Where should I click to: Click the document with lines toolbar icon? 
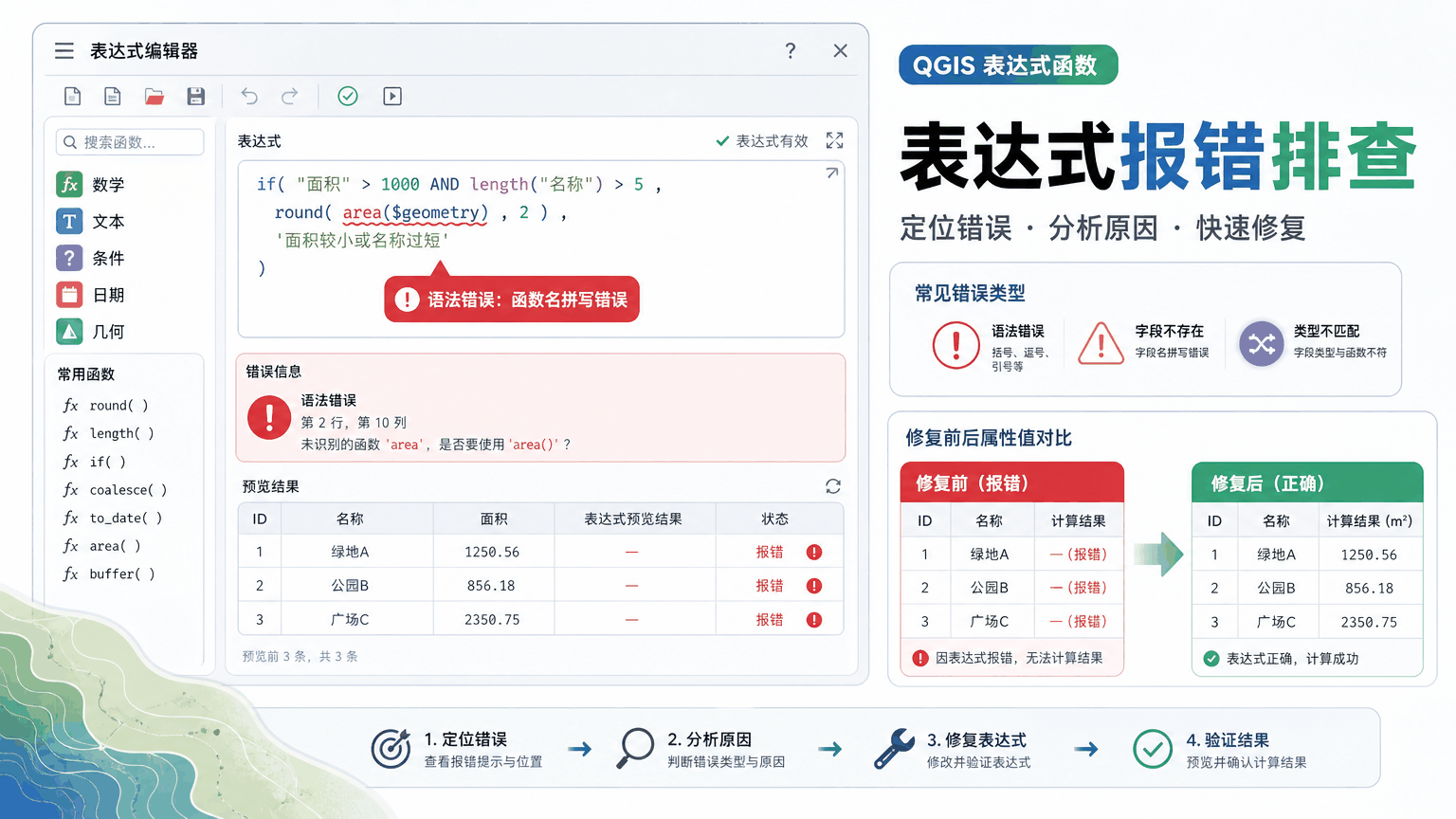113,96
